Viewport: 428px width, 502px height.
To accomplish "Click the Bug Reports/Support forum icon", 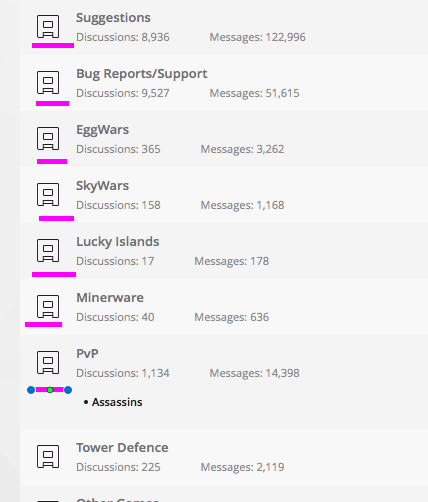I will [x=48, y=82].
